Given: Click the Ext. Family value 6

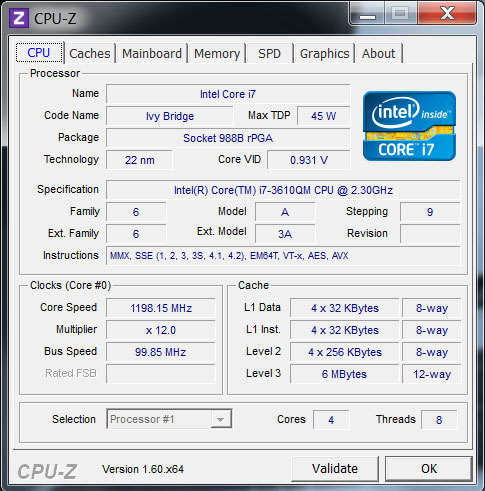Looking at the screenshot, I should pyautogui.click(x=136, y=234).
